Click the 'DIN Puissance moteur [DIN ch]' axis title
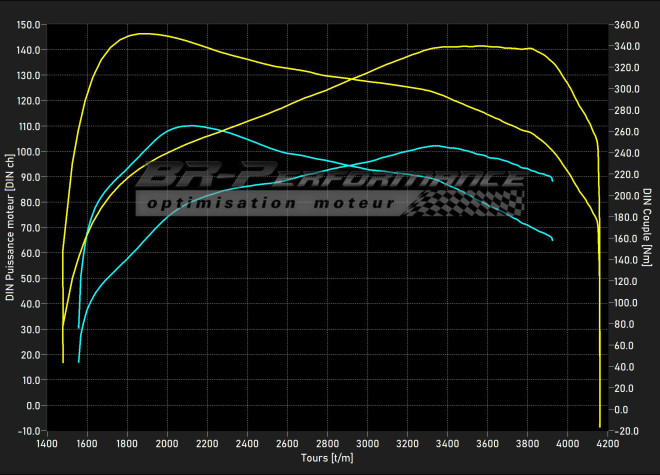 [x=10, y=228]
